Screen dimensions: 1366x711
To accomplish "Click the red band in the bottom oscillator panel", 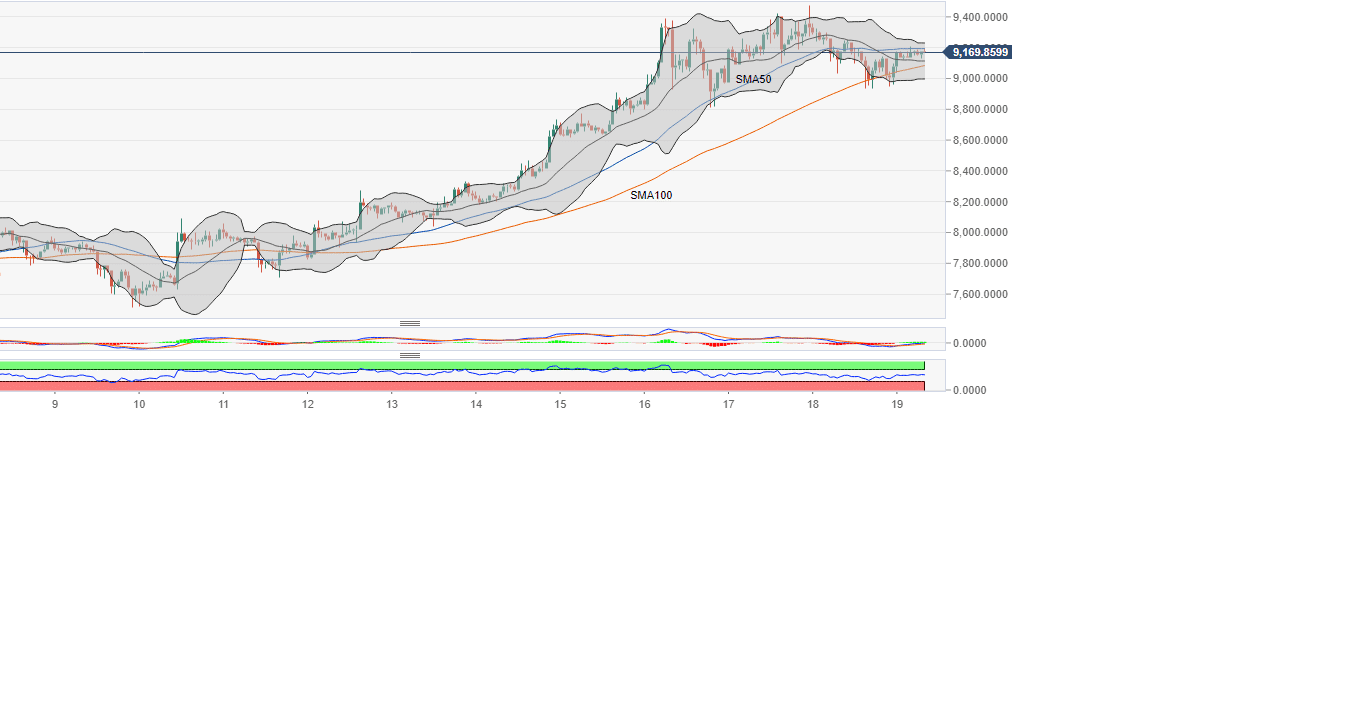I will point(460,386).
